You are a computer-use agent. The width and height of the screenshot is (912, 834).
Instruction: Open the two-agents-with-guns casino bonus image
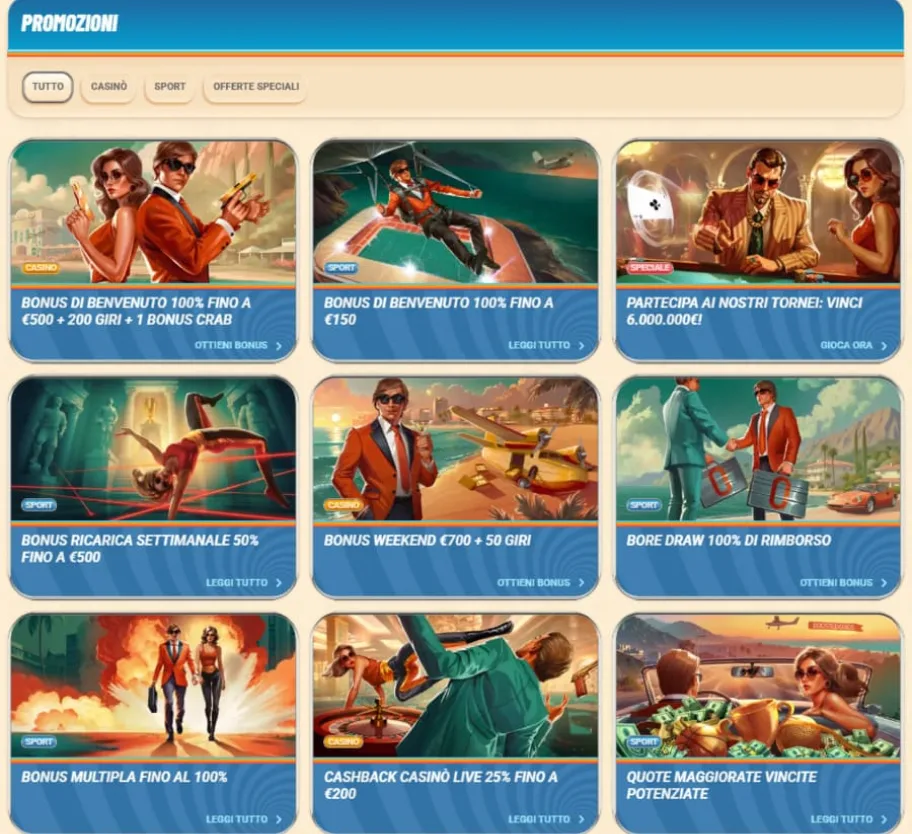click(153, 212)
